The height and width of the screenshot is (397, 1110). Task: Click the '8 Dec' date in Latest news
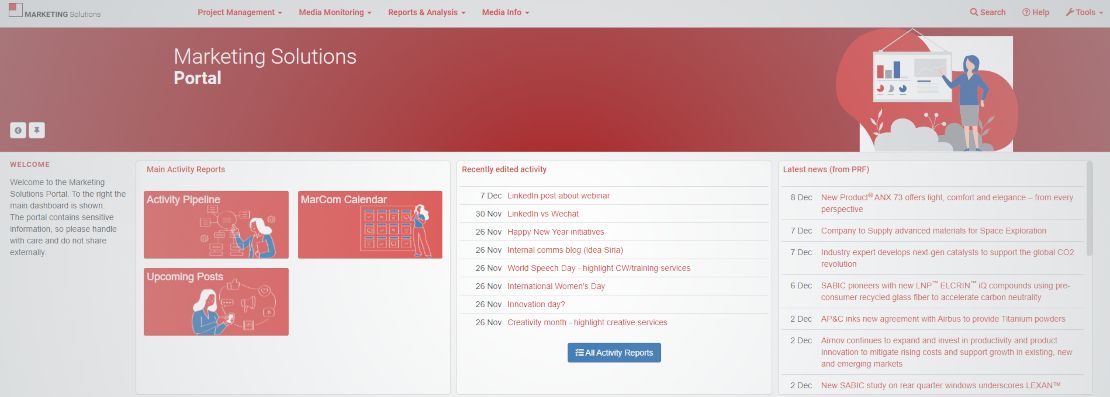coord(801,197)
